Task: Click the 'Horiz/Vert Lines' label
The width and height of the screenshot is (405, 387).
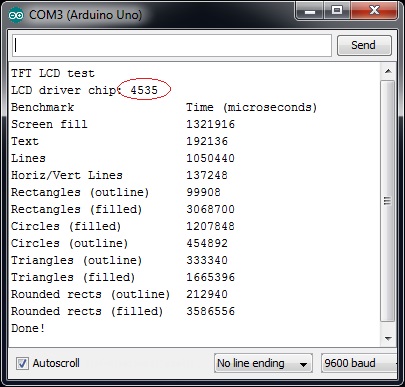Action: click(67, 175)
